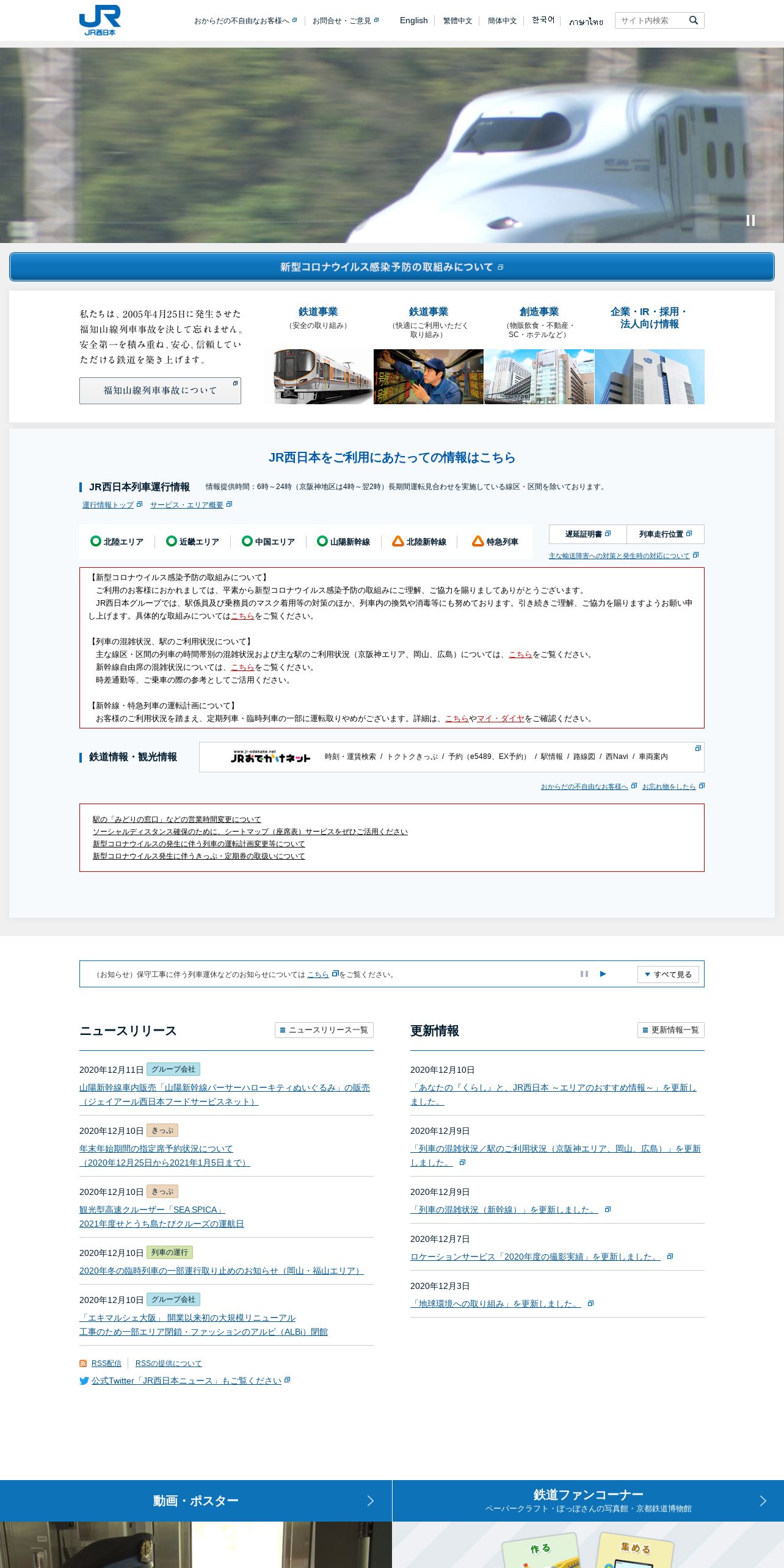784x1568 pixels.
Task: Click the こちら link in notice ticker
Action: coord(318,975)
